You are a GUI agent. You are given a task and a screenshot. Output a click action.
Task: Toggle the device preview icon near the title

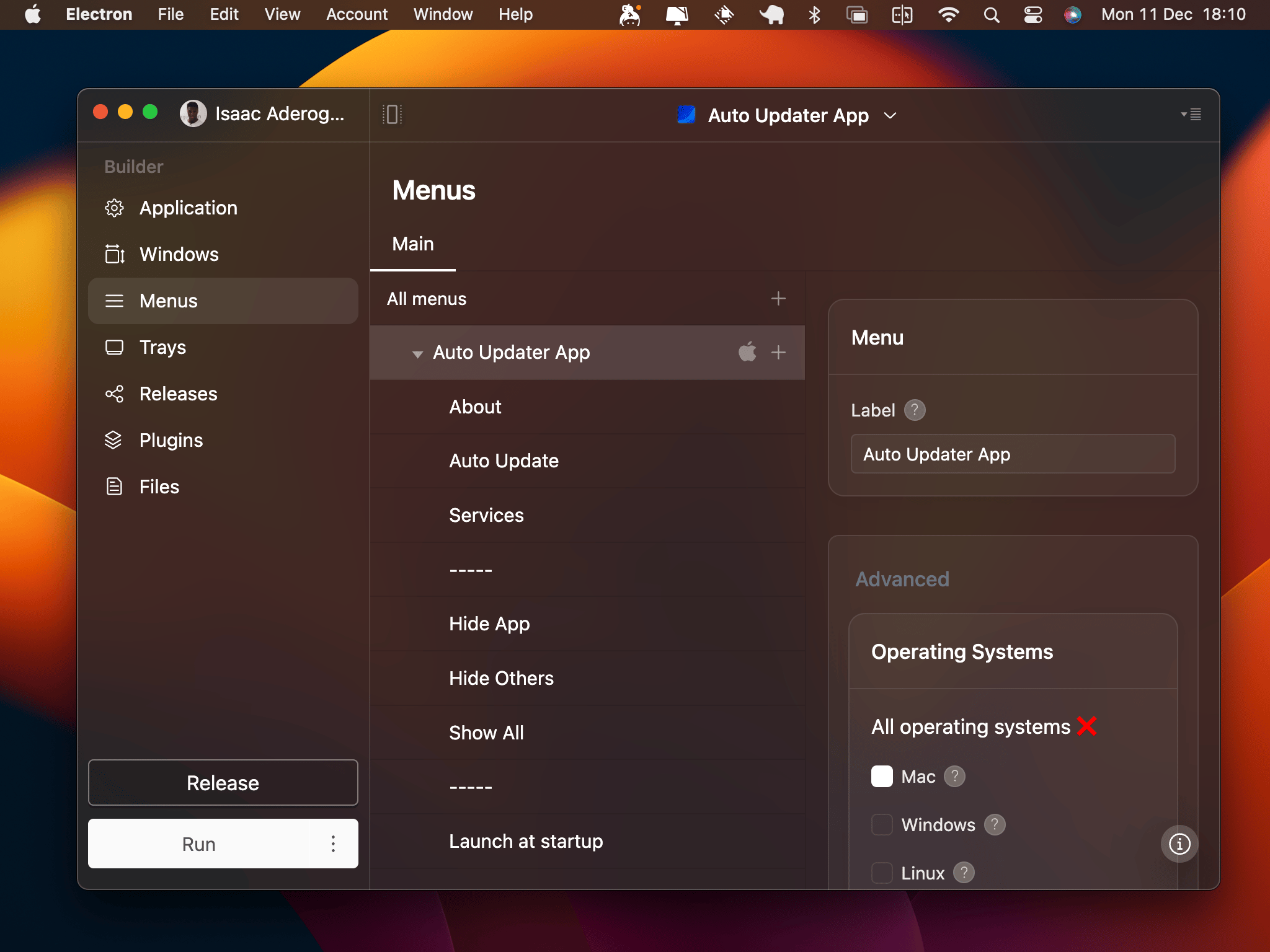tap(392, 114)
